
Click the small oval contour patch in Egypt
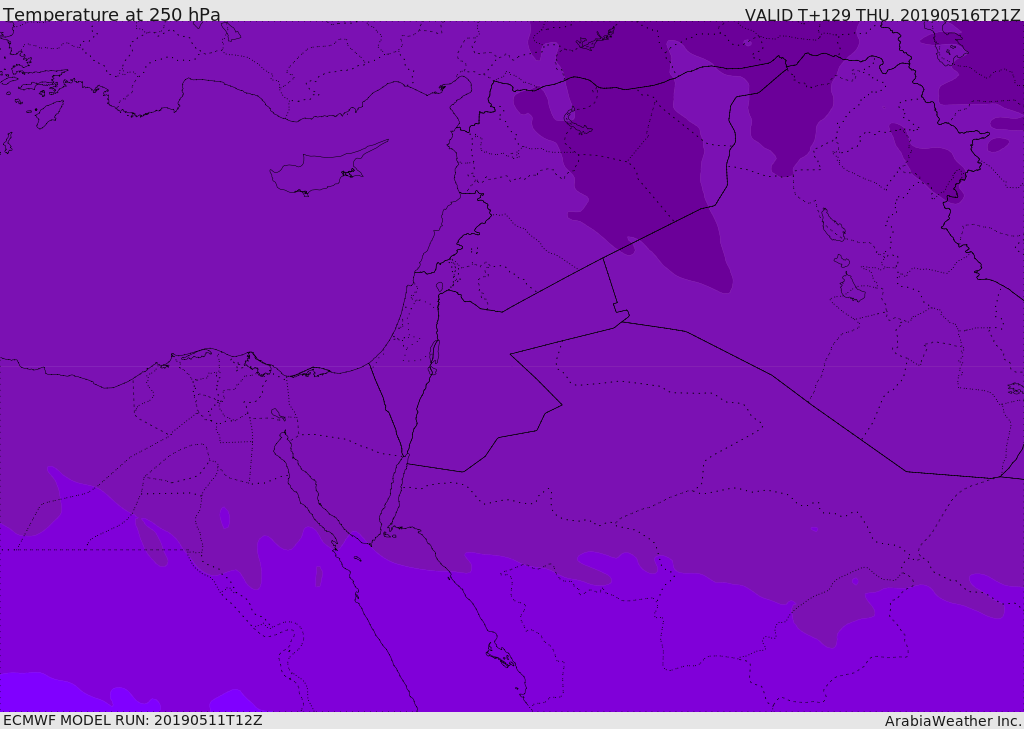click(x=224, y=517)
